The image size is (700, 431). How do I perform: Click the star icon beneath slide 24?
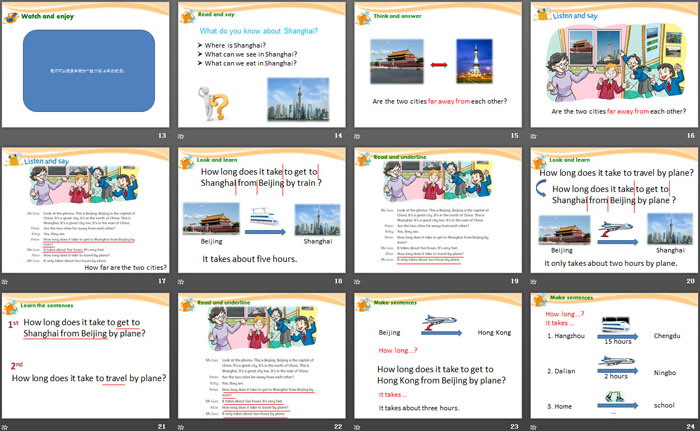click(x=533, y=426)
